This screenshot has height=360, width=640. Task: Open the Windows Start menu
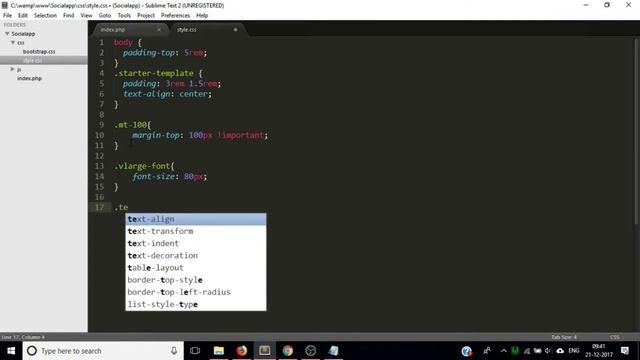(x=11, y=351)
